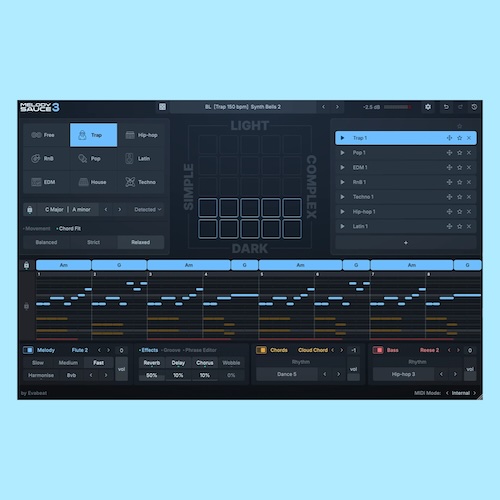Toggle the melody piano roll lock
500x500 pixels.
(x=27, y=306)
